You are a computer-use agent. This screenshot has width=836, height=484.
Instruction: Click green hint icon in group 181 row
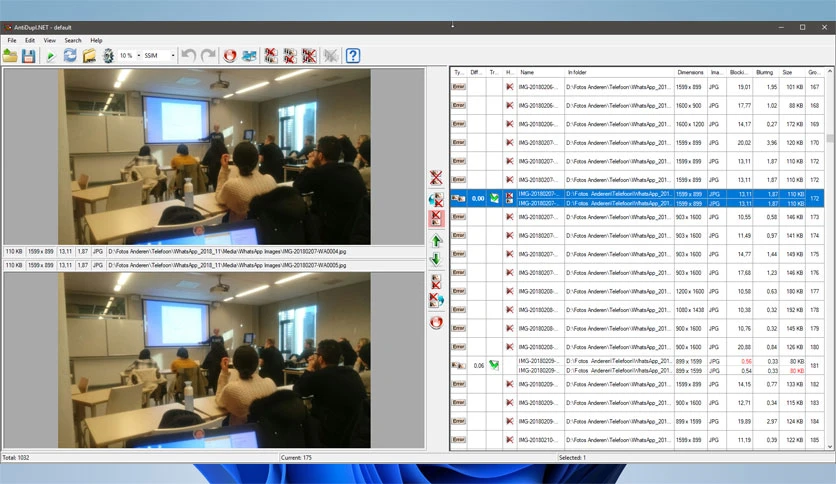494,365
